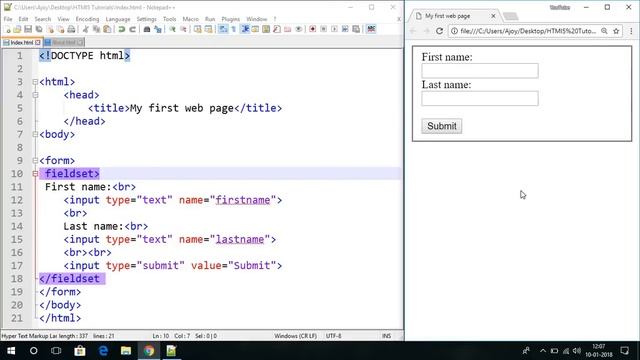640x360 pixels.
Task: Click the UTF-8 encoding status field
Action: pyautogui.click(x=333, y=336)
